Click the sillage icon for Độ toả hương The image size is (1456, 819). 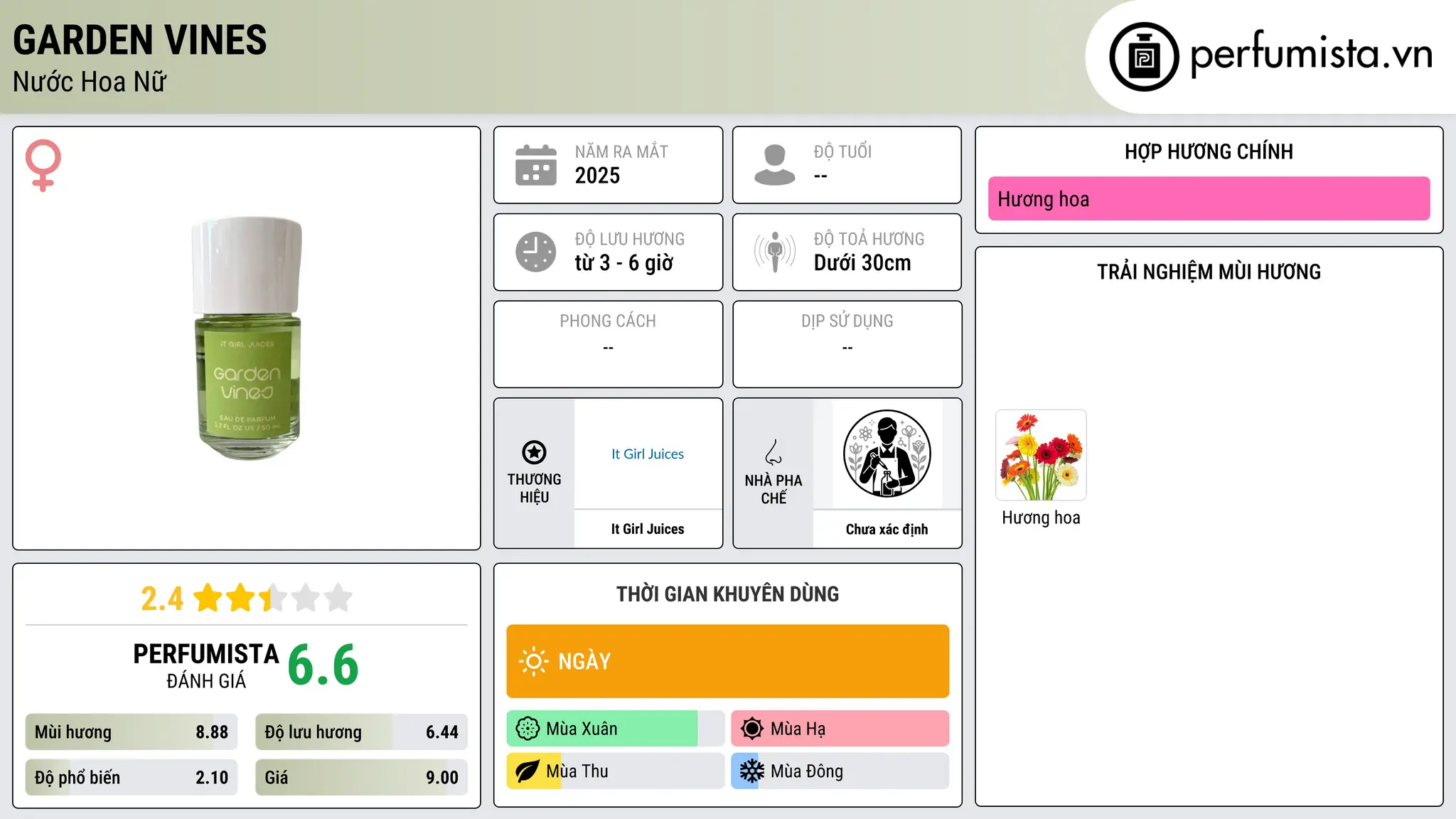click(x=775, y=252)
